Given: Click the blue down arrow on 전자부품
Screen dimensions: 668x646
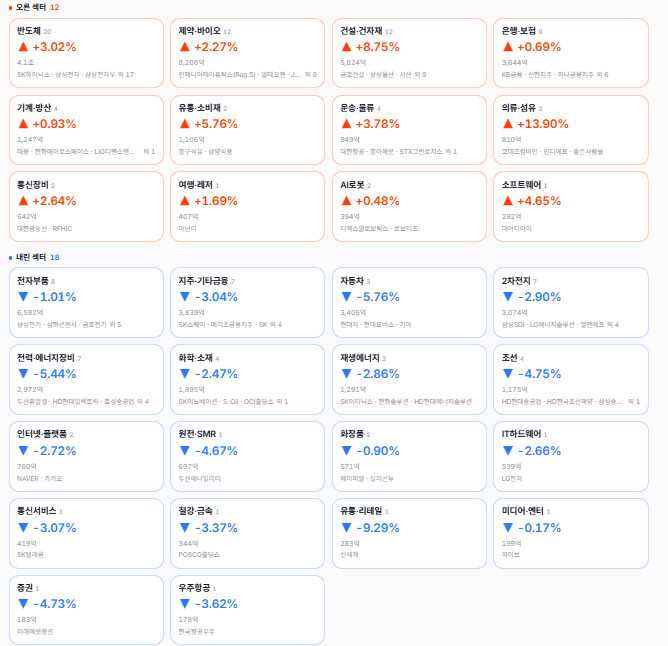Looking at the screenshot, I should coord(23,297).
